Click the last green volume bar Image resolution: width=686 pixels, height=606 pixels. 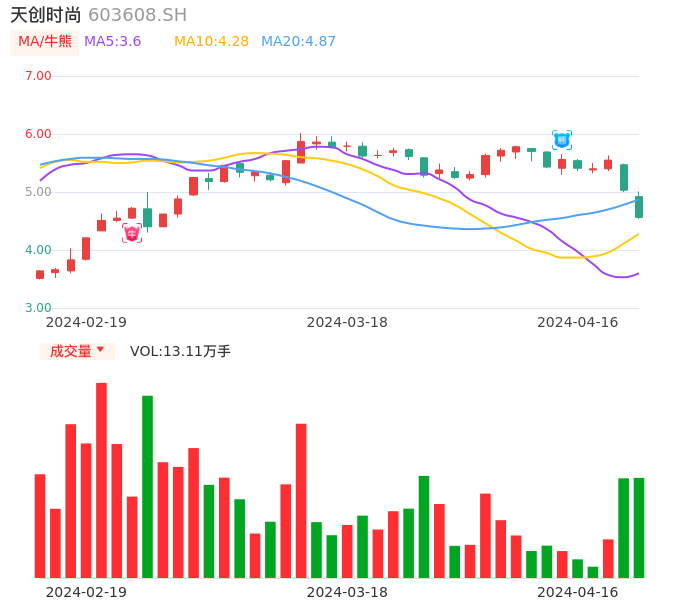pyautogui.click(x=639, y=528)
